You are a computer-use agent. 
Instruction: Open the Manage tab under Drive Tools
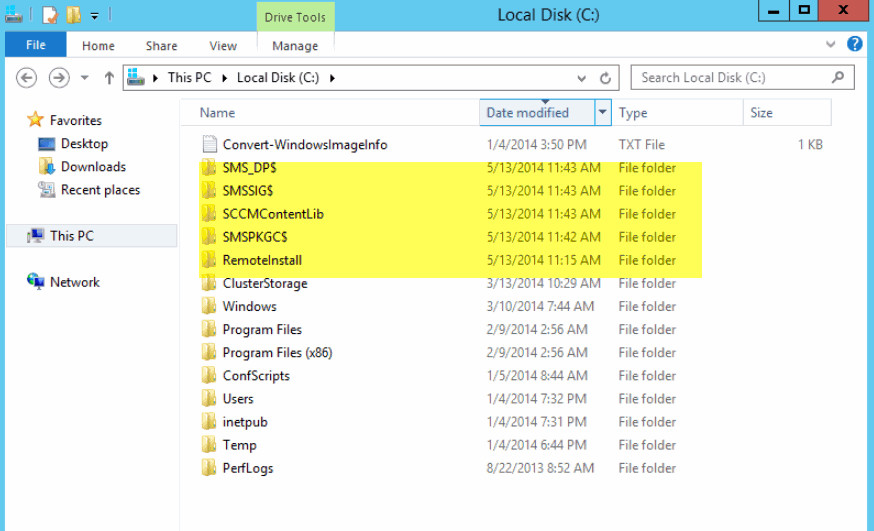click(x=295, y=46)
